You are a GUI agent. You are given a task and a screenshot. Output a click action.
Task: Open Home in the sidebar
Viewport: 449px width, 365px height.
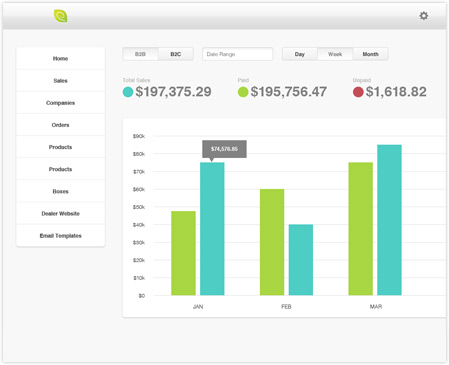[x=60, y=58]
